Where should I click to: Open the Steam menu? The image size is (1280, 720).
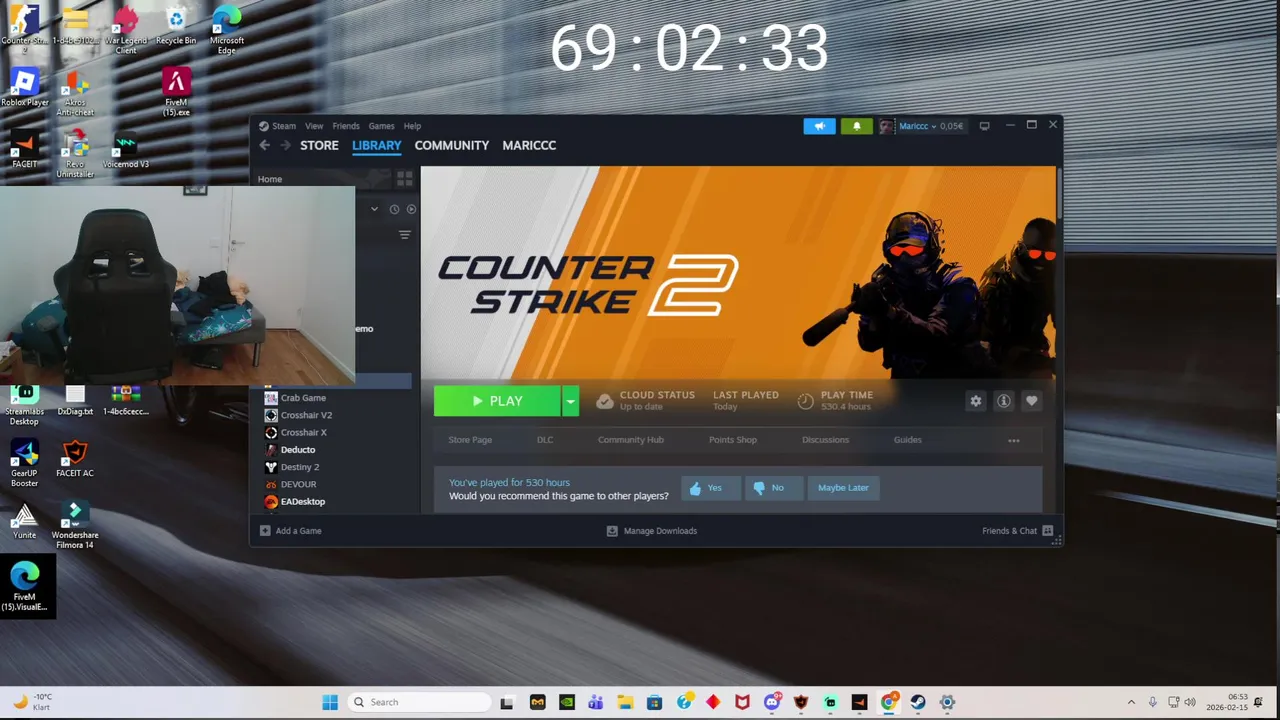284,126
